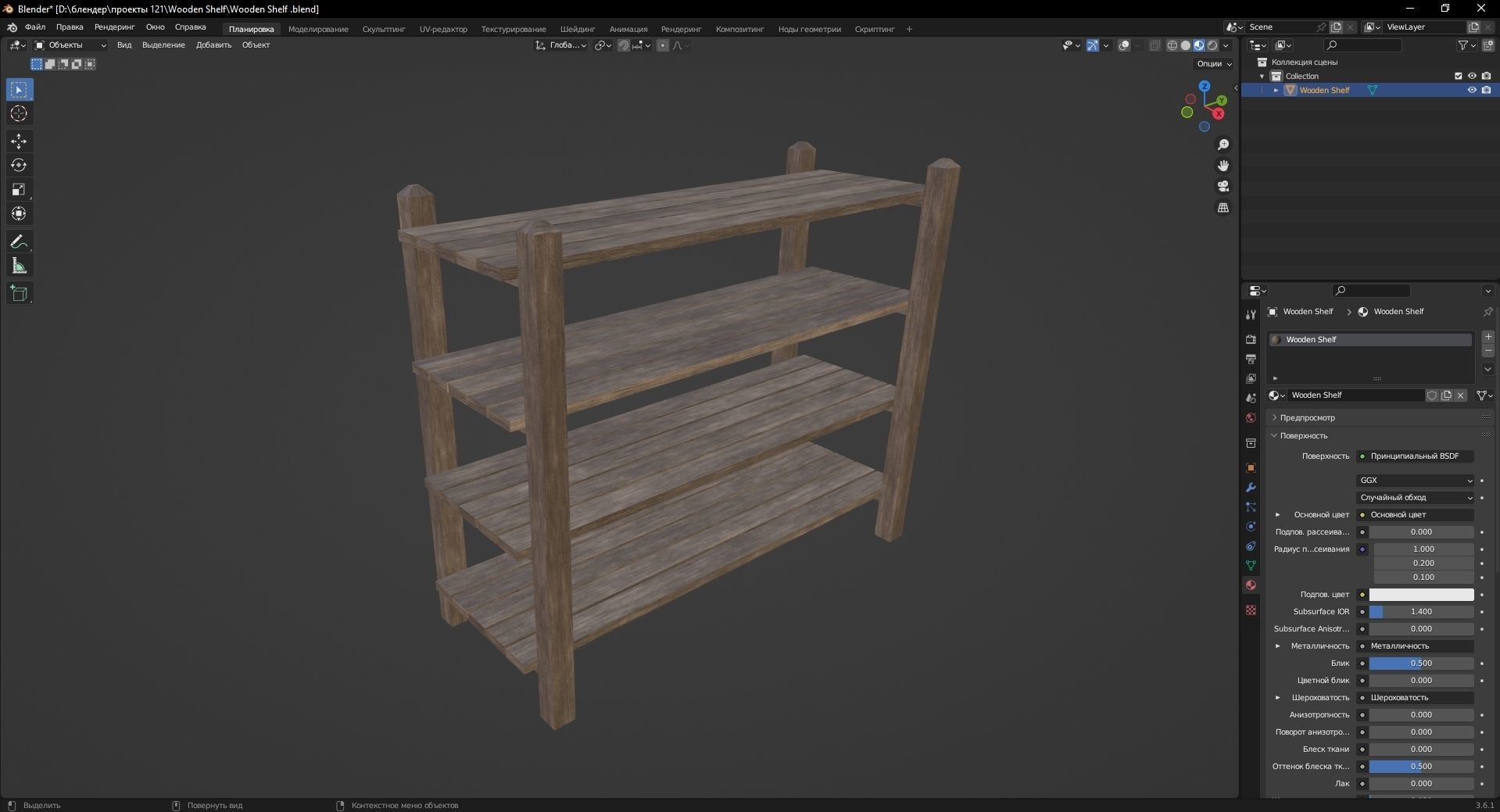Open the Render properties tab
The image size is (1500, 812).
coord(1251,339)
